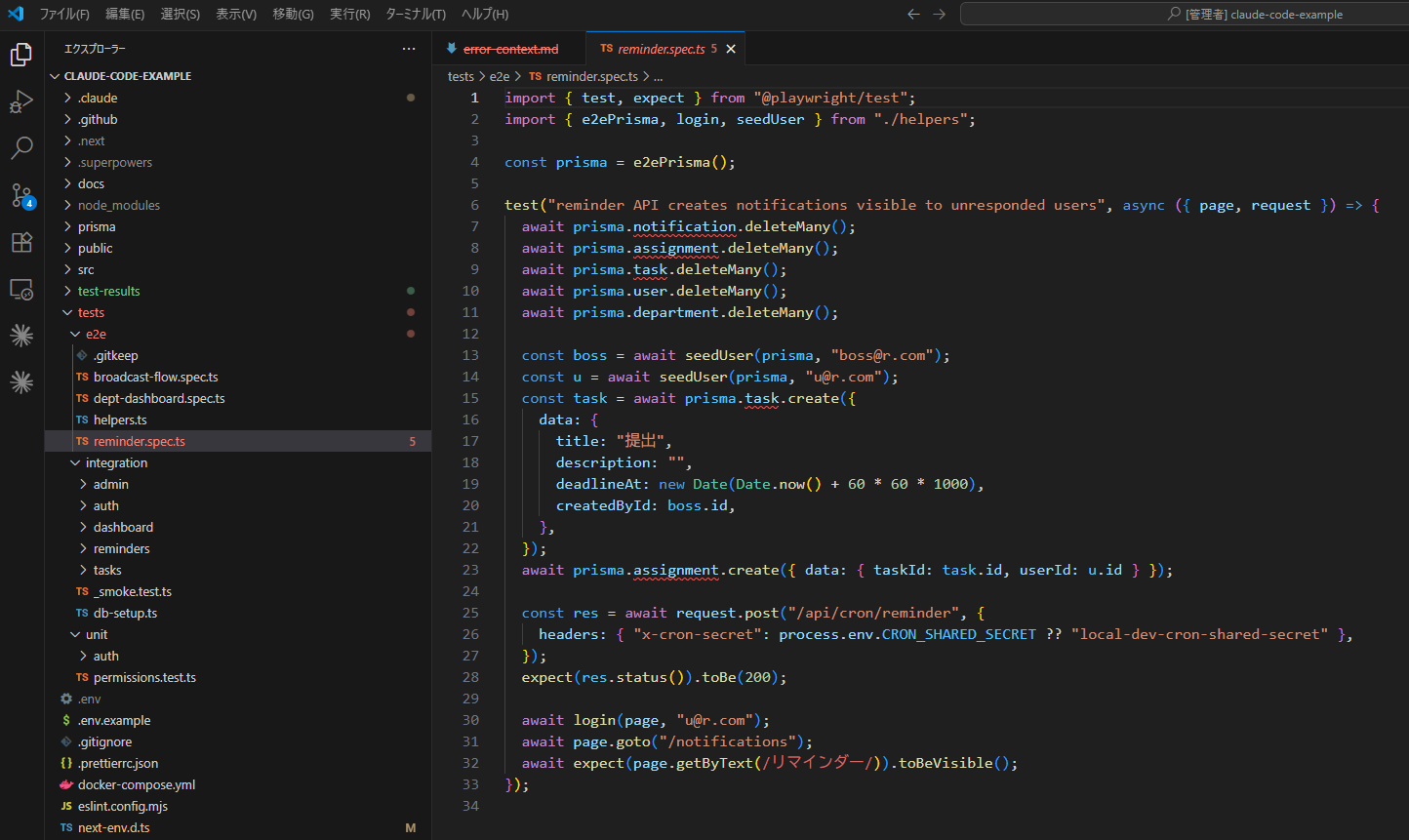Screen dimensions: 1409x840
Task: Click the .gitignore file icon
Action: tap(66, 741)
